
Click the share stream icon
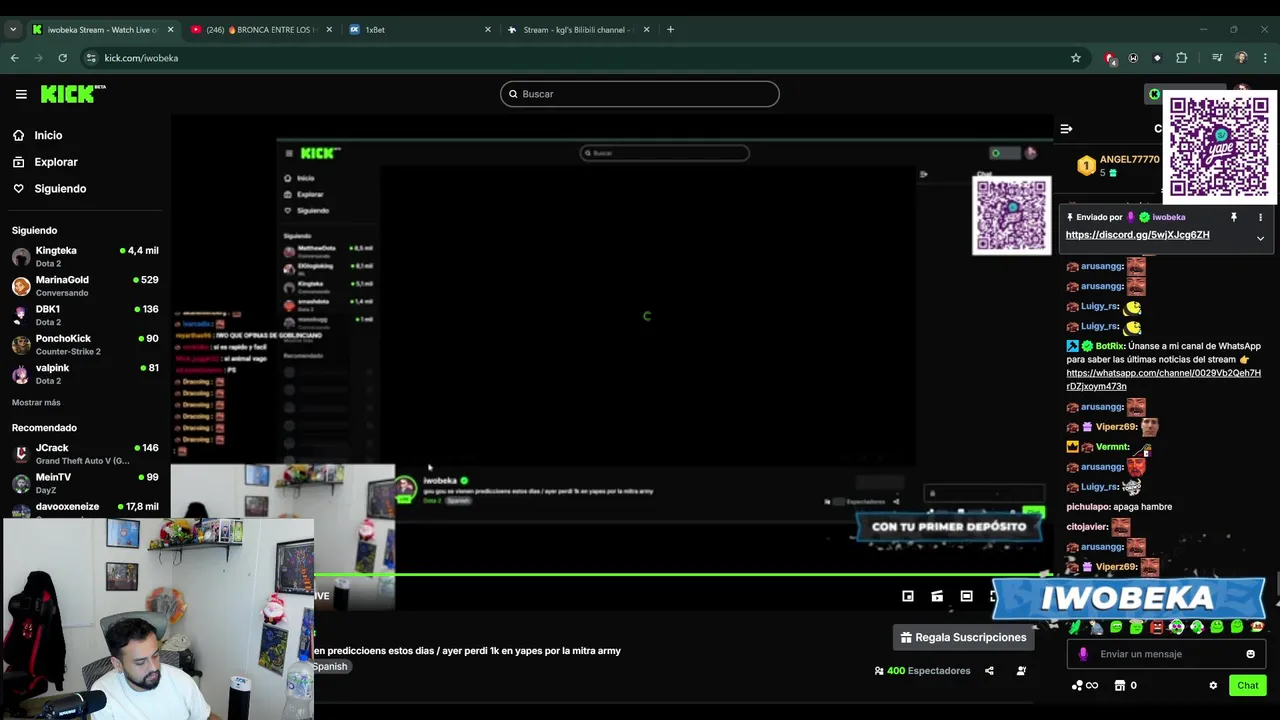tap(989, 671)
